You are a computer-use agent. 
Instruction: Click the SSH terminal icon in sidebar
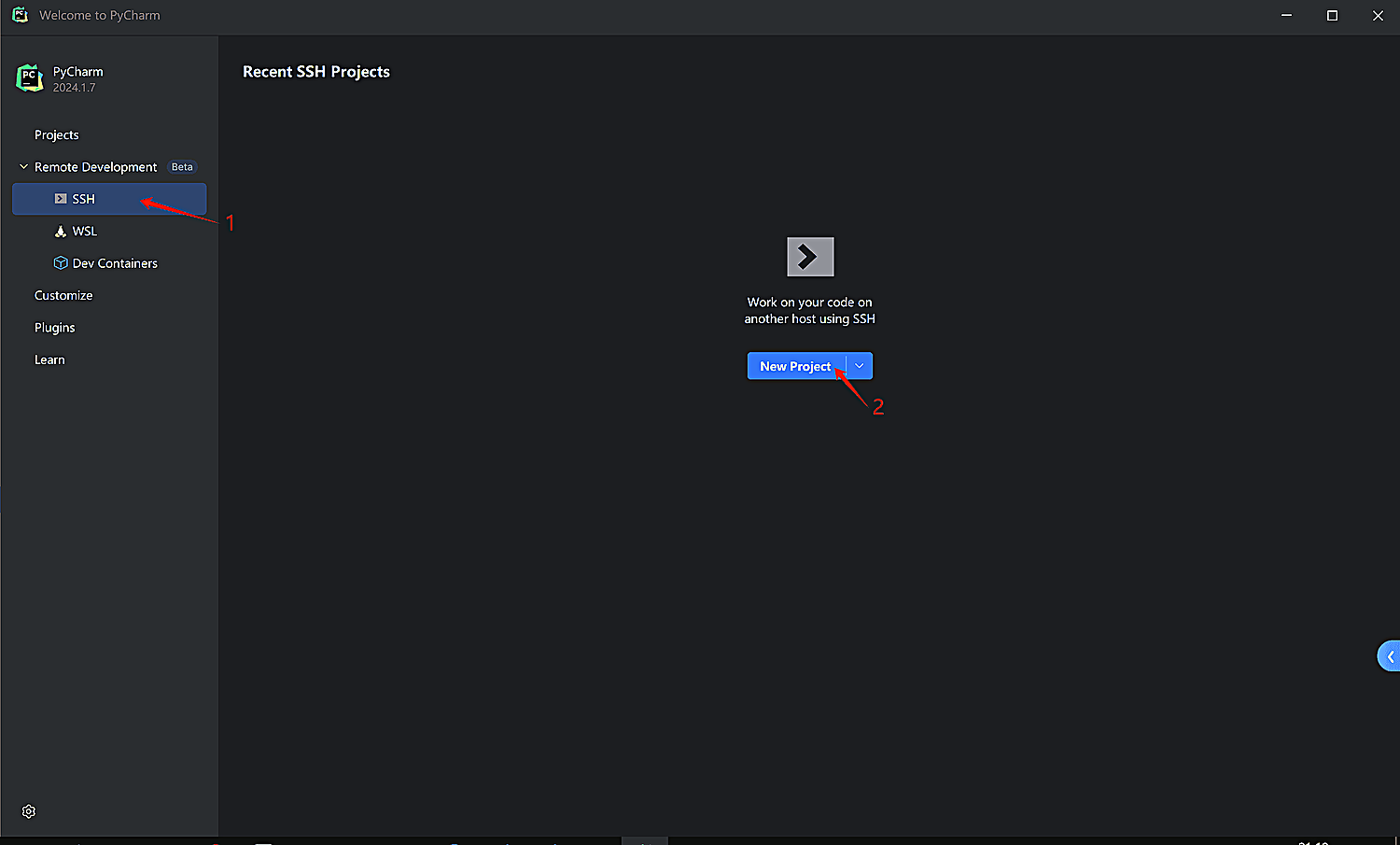point(61,199)
